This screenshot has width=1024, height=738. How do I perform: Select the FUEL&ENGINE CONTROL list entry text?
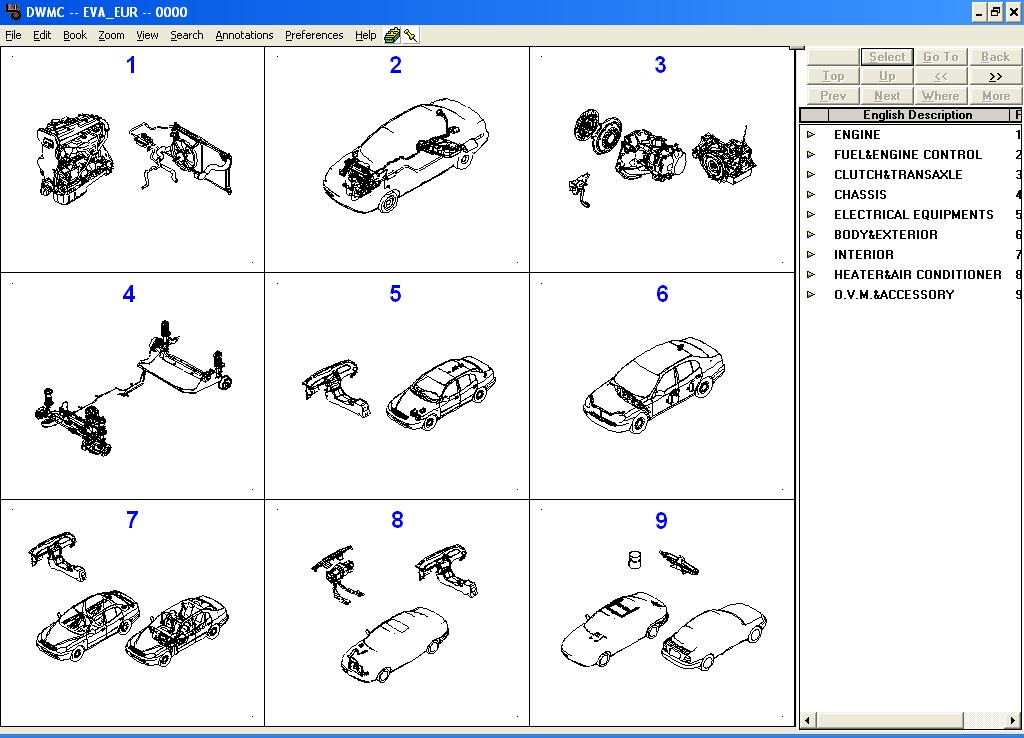(908, 155)
